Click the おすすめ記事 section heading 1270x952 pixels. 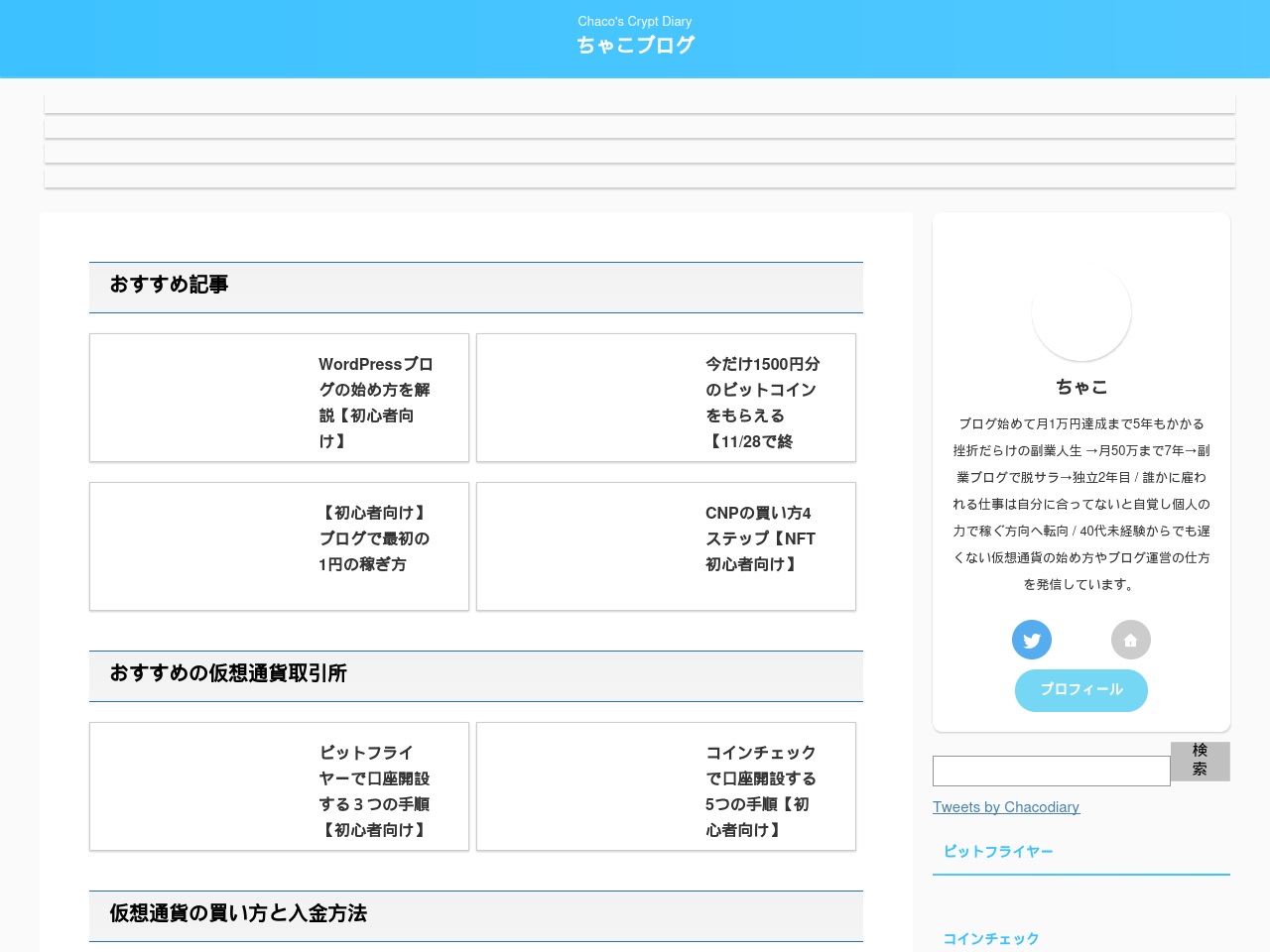click(476, 288)
